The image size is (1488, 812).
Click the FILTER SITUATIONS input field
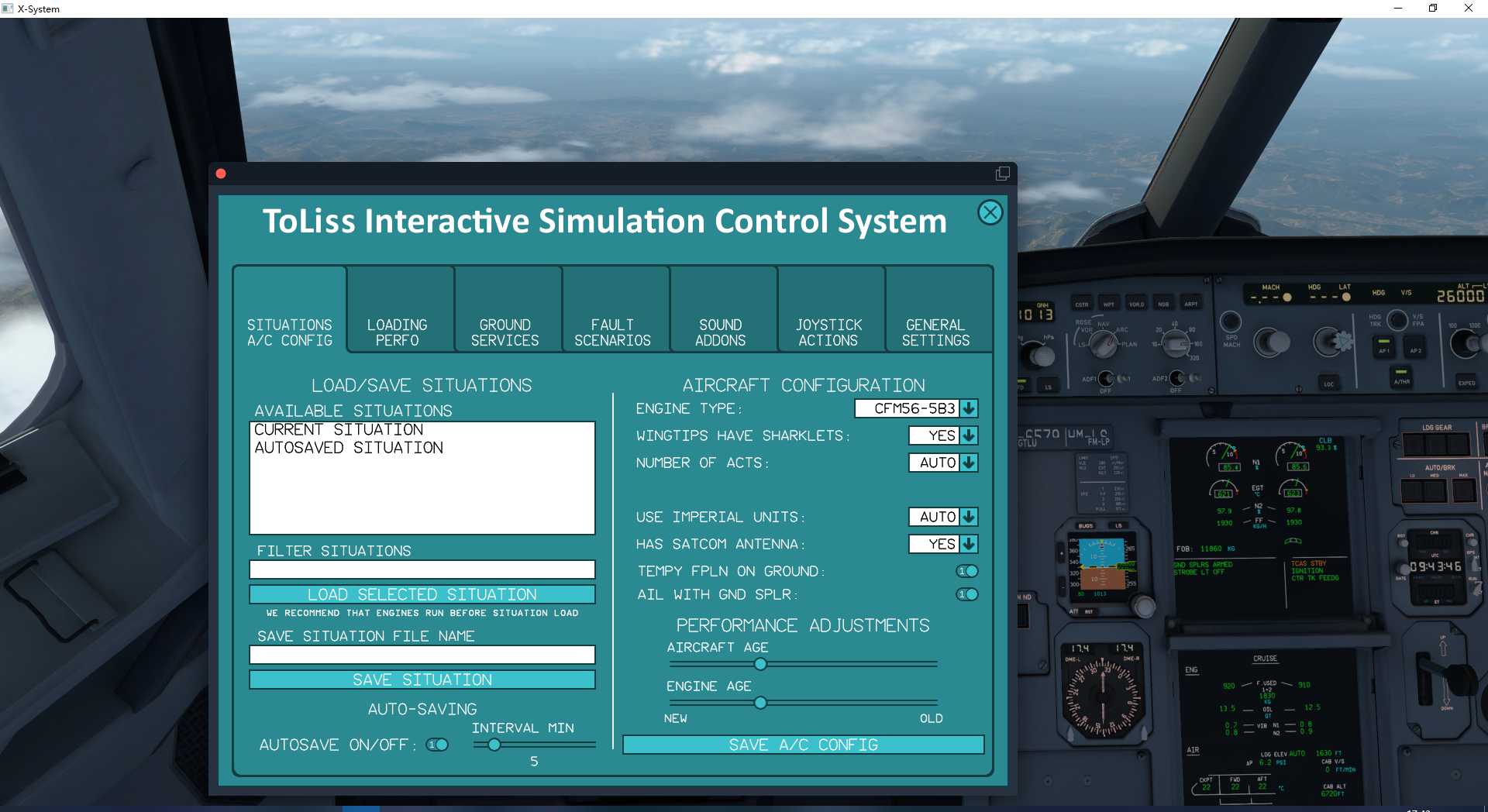(x=422, y=569)
